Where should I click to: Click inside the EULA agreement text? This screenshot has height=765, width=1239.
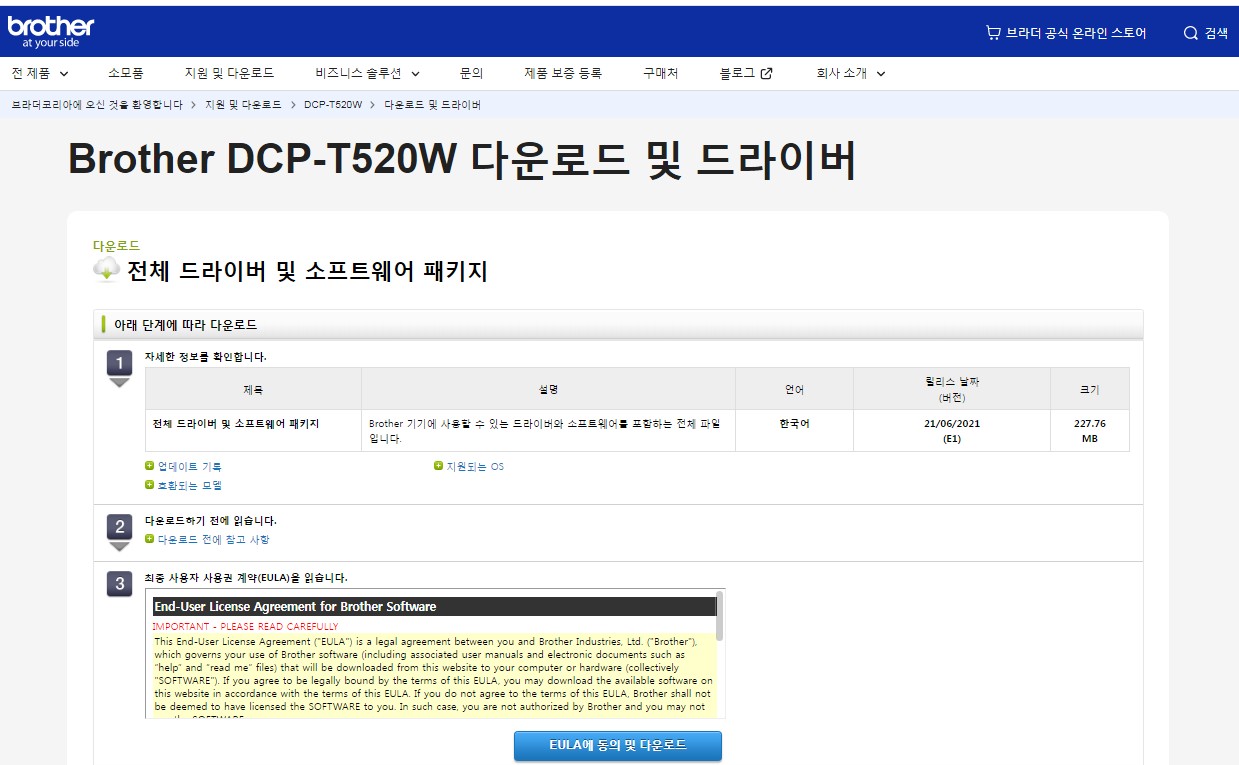[x=434, y=673]
